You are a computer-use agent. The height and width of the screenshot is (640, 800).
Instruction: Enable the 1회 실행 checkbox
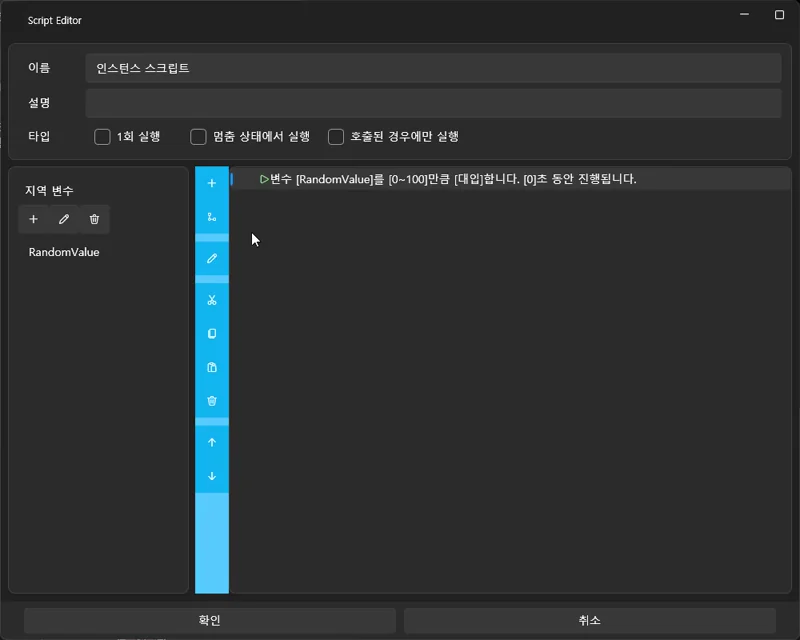(102, 136)
